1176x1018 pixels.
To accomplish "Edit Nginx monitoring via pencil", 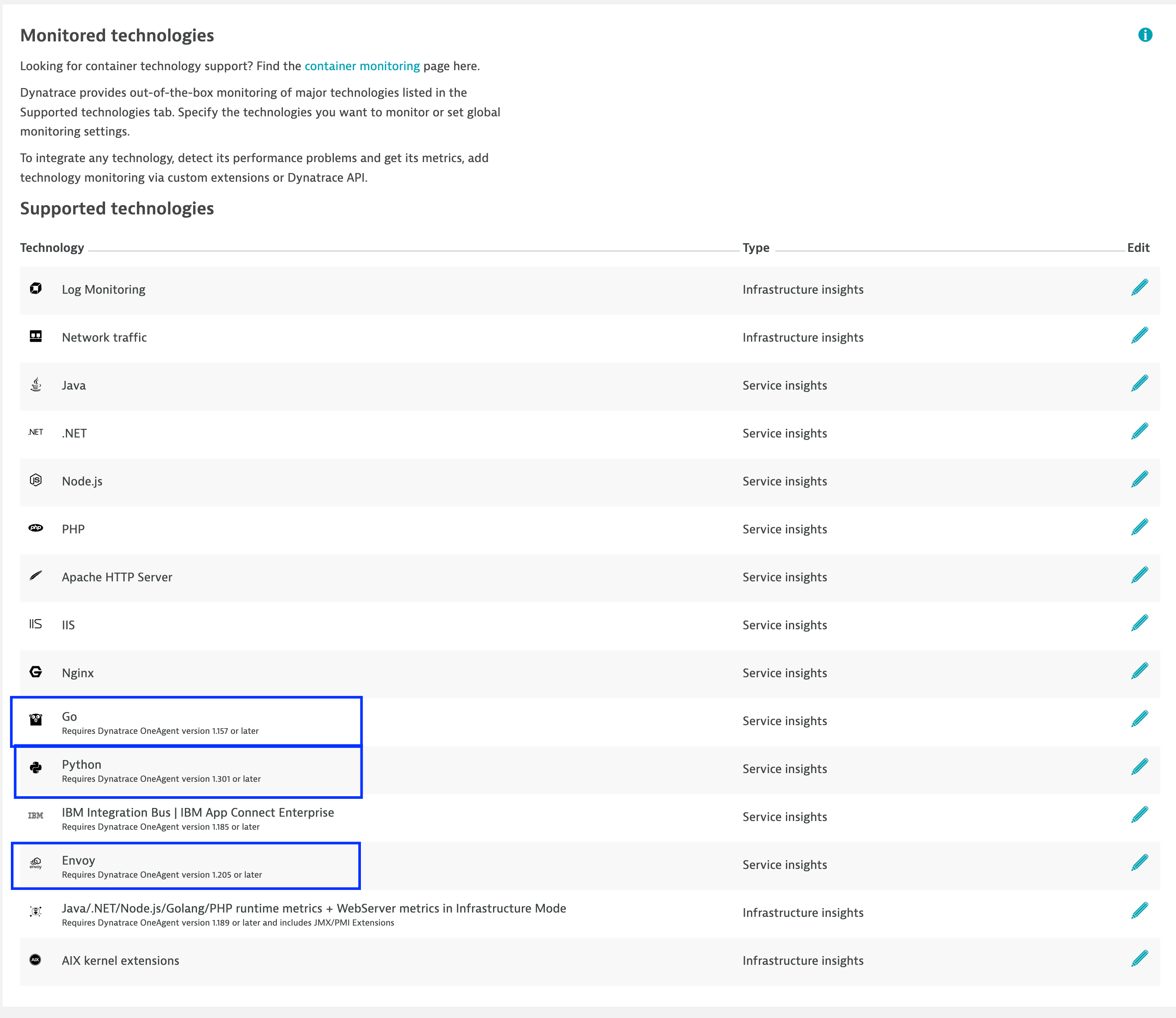I will coord(1139,672).
